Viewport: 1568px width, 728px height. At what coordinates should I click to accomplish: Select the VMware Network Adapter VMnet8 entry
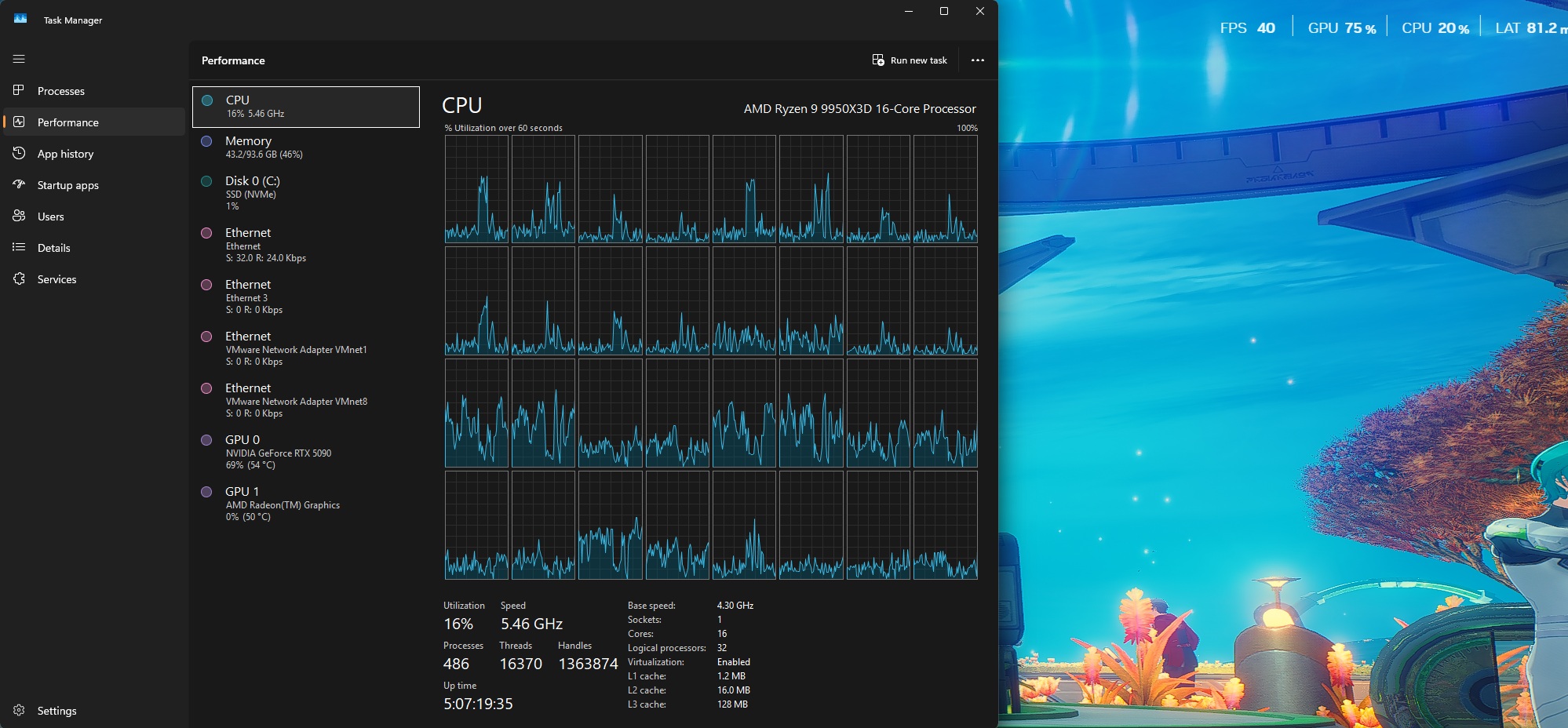click(x=306, y=400)
